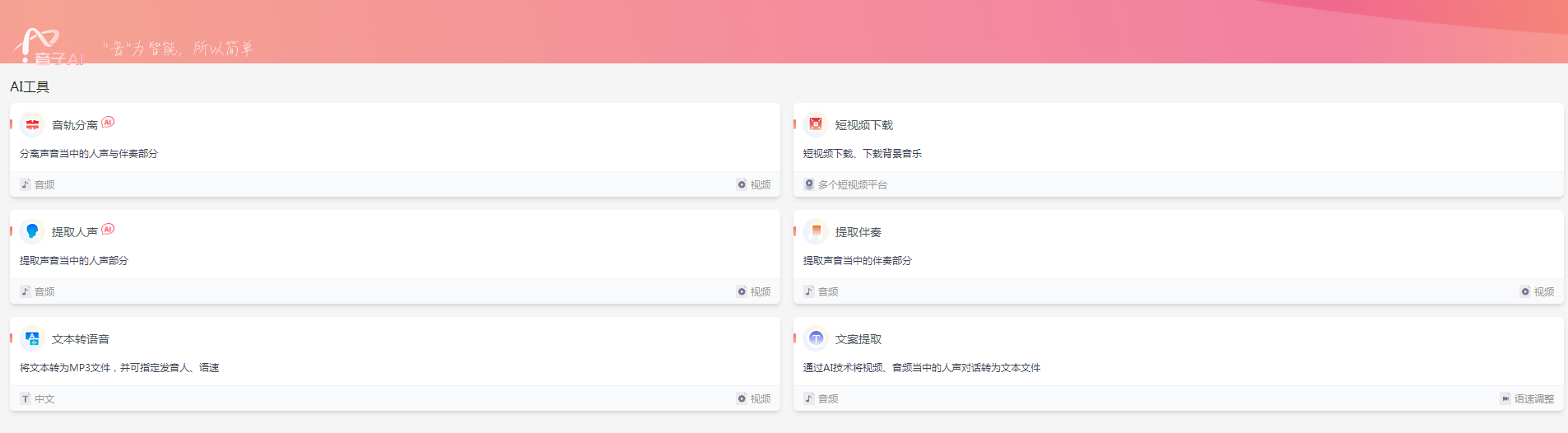Open the 文本转语音 translate icon
The image size is (1568, 433).
32,338
